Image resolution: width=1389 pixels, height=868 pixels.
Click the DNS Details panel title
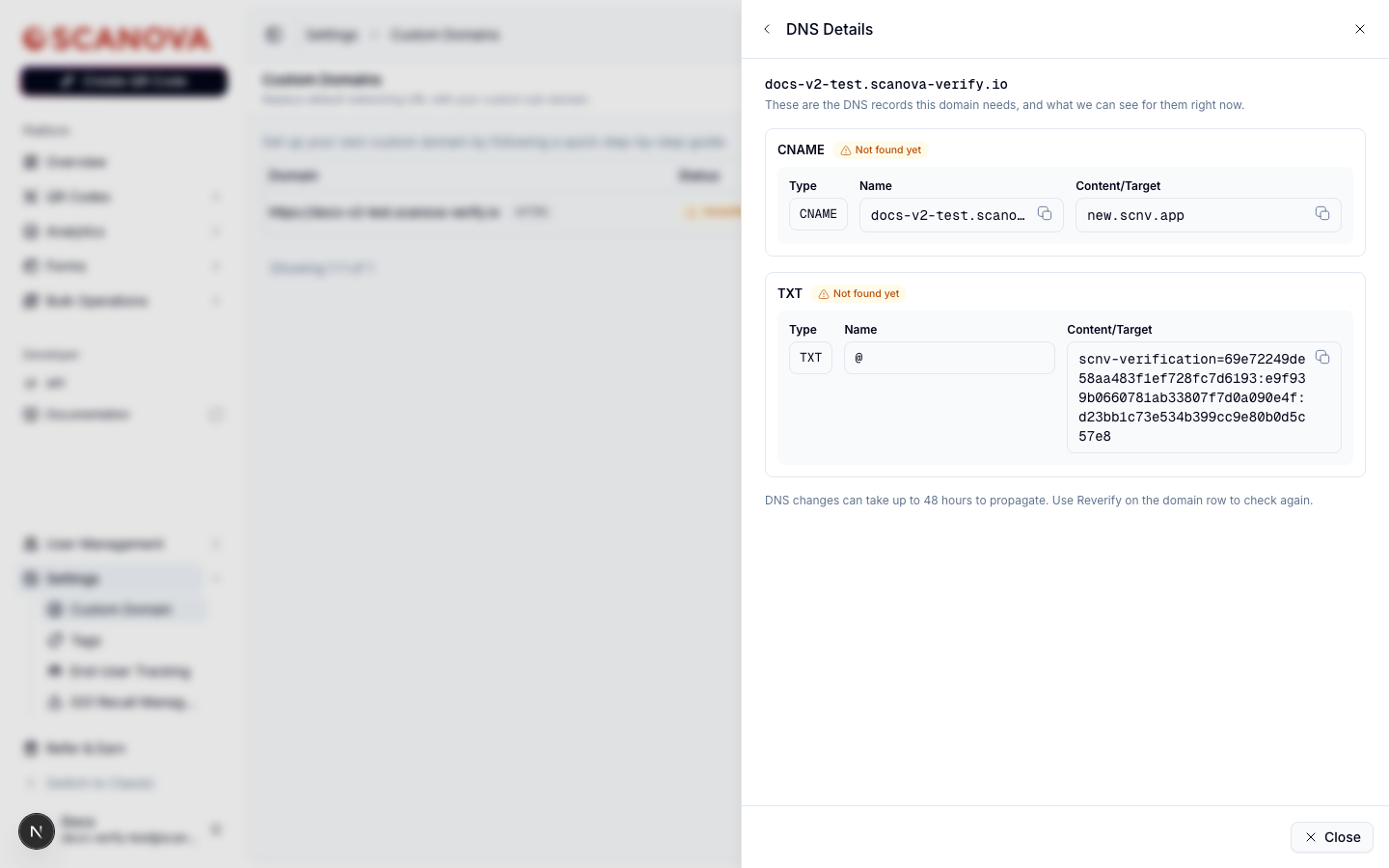tap(830, 29)
